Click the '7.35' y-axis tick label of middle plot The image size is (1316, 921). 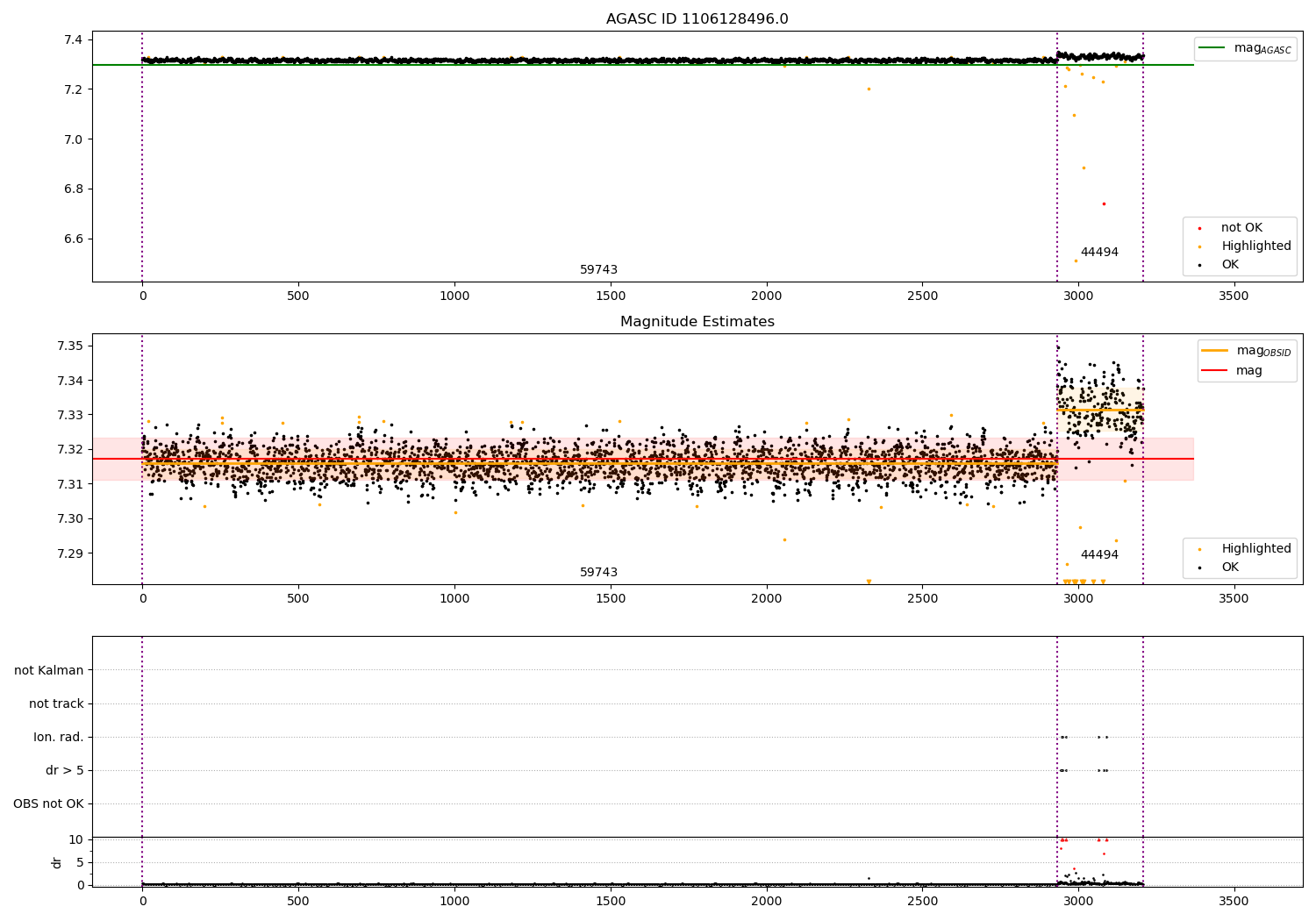tap(69, 346)
